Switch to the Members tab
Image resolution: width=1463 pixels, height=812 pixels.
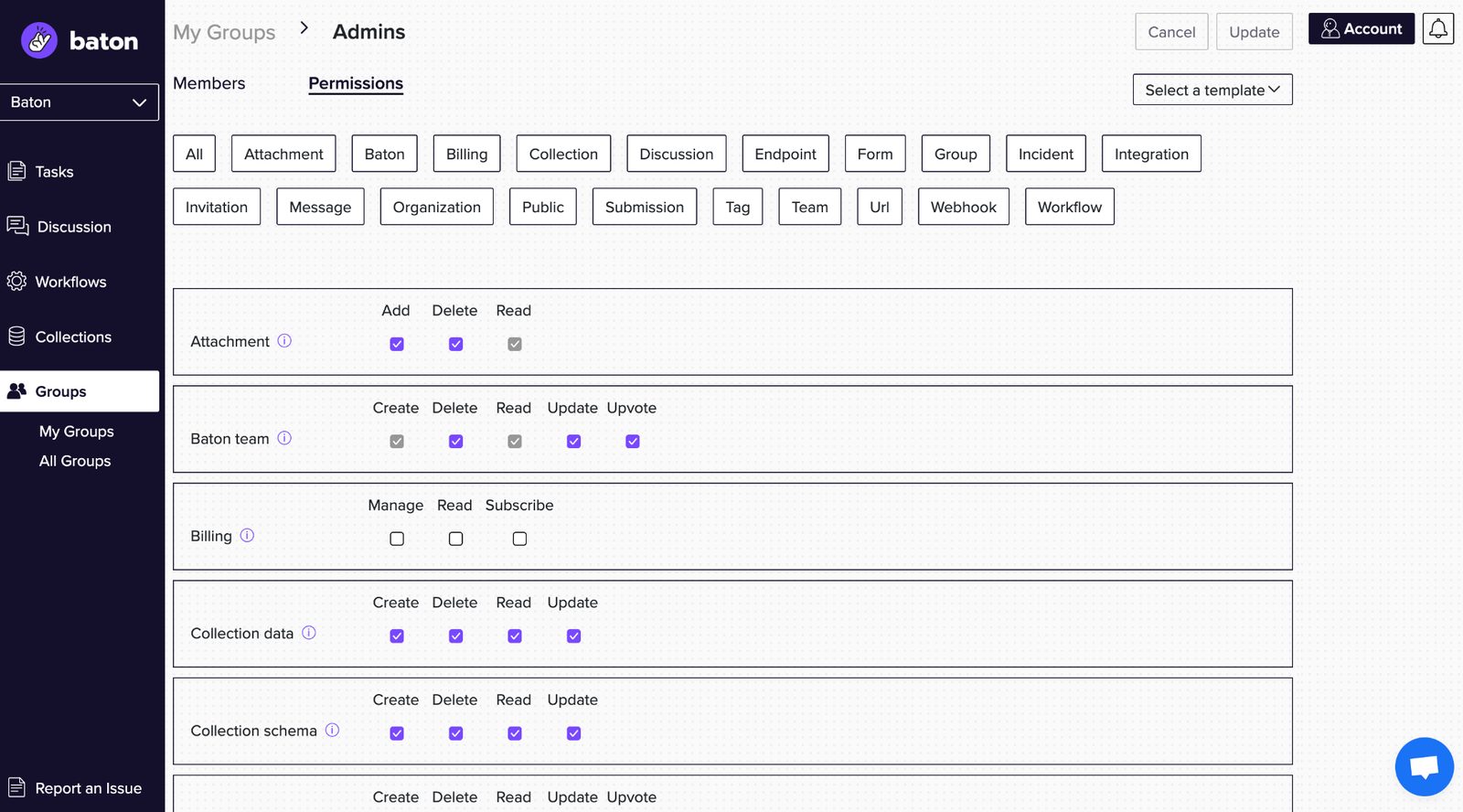point(209,83)
